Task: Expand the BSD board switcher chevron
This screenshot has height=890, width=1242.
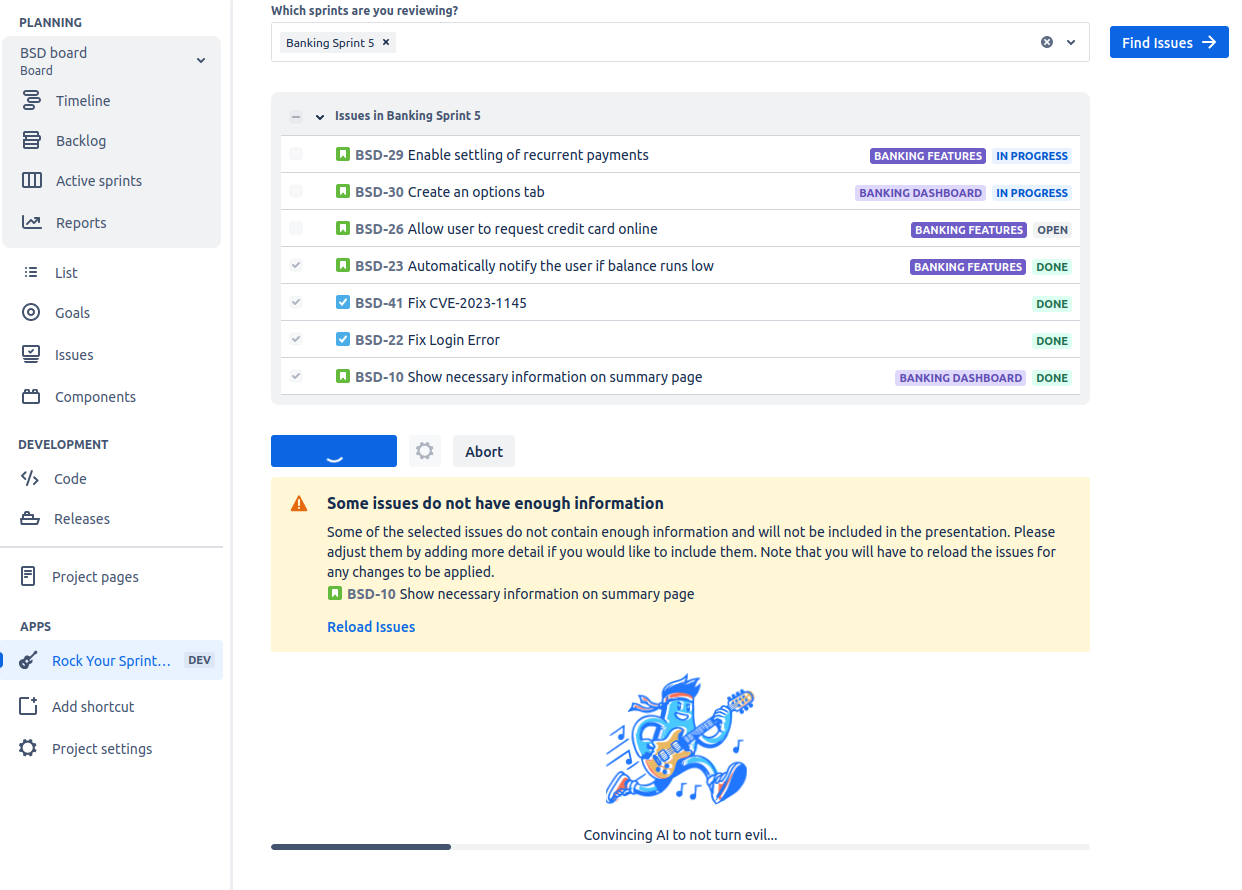Action: 201,61
